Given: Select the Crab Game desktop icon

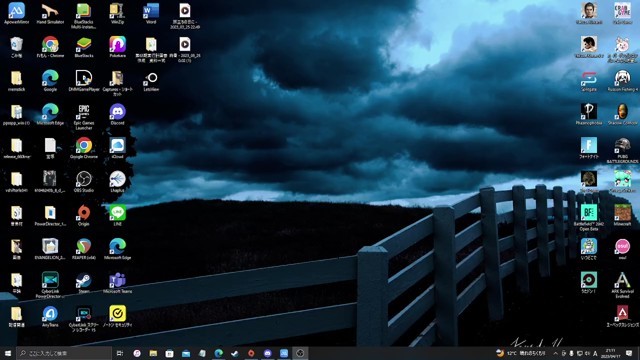Looking at the screenshot, I should (622, 13).
